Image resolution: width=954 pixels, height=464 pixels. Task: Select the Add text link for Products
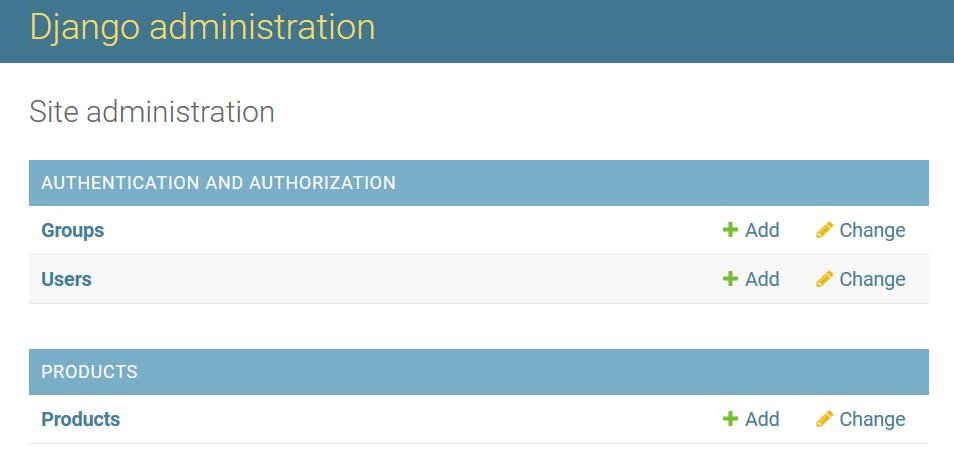[762, 418]
